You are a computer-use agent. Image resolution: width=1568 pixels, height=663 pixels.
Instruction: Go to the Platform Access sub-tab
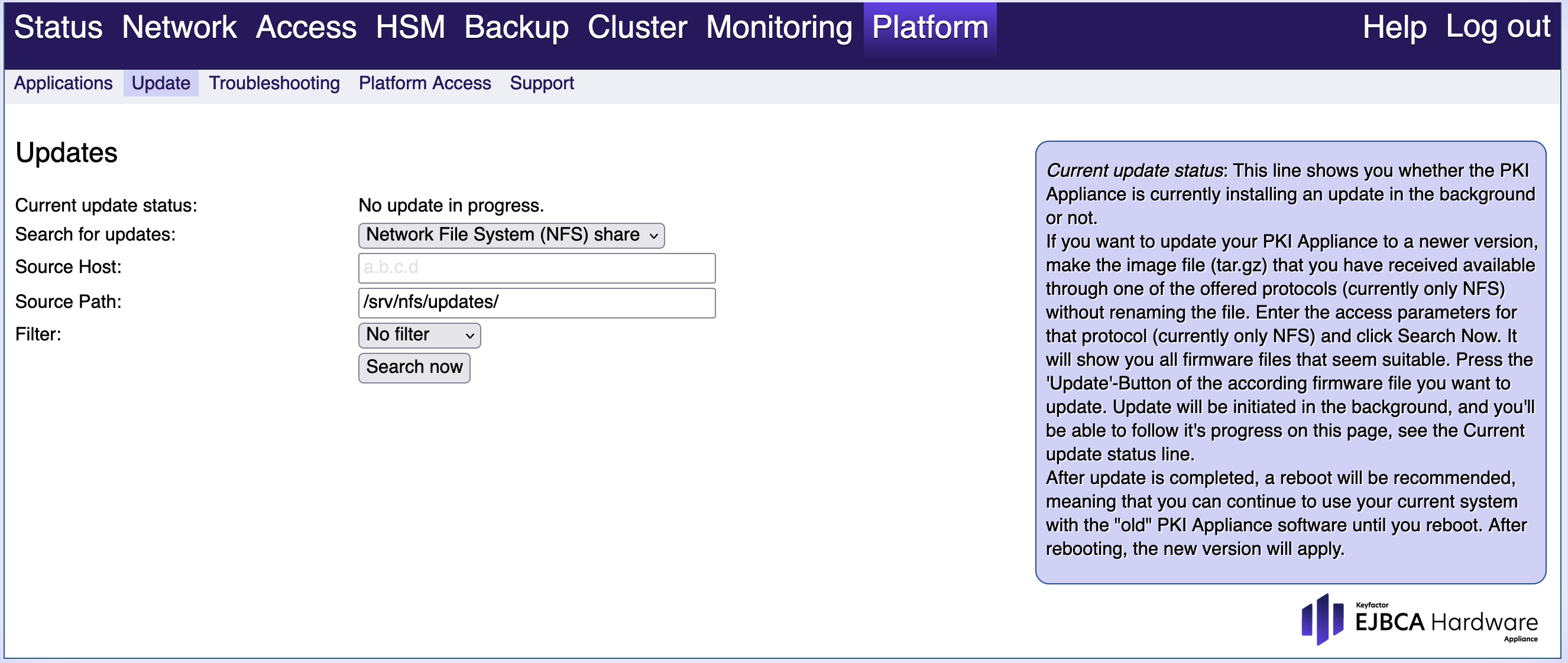[425, 83]
